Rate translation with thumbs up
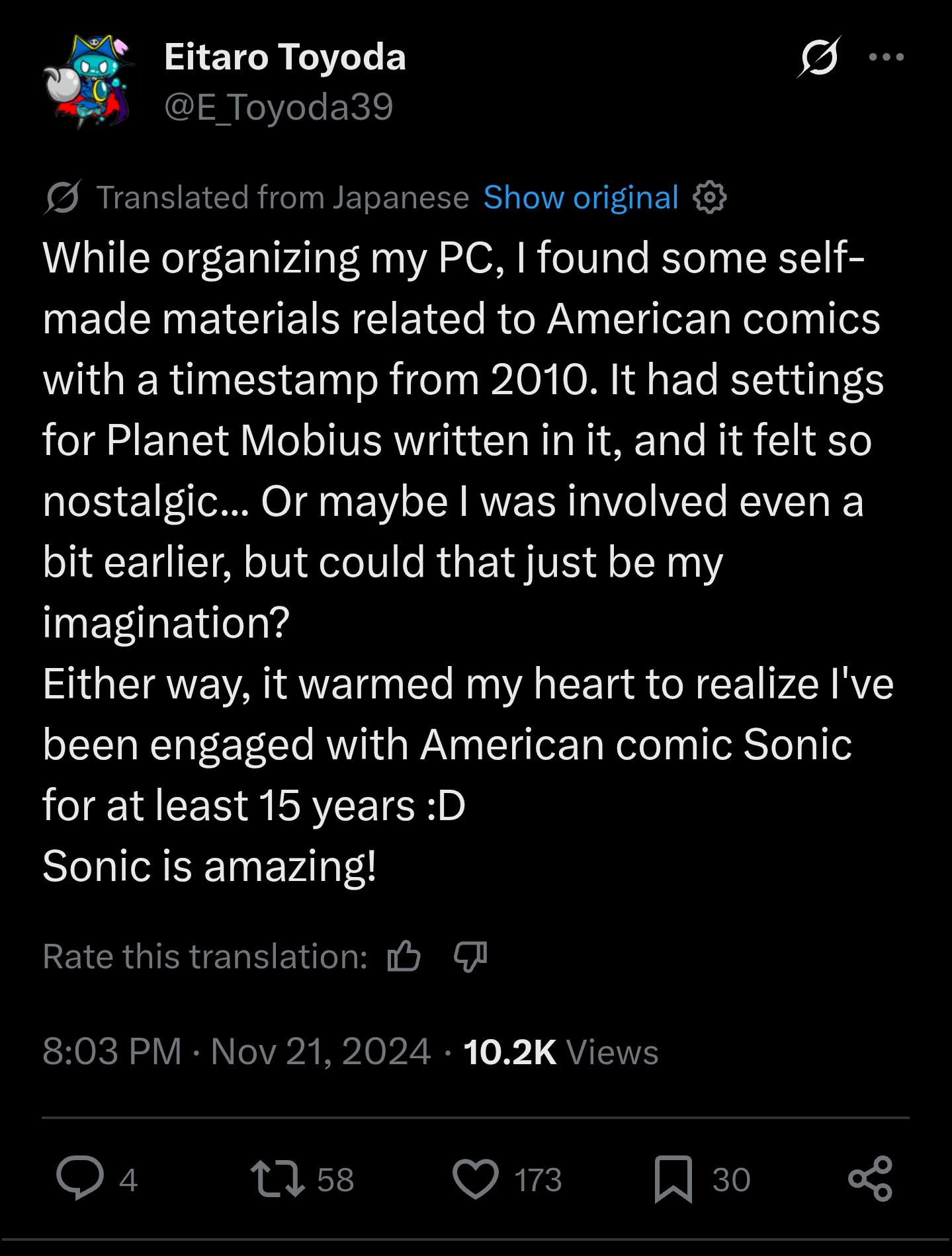Viewport: 952px width, 1256px height. click(x=404, y=956)
